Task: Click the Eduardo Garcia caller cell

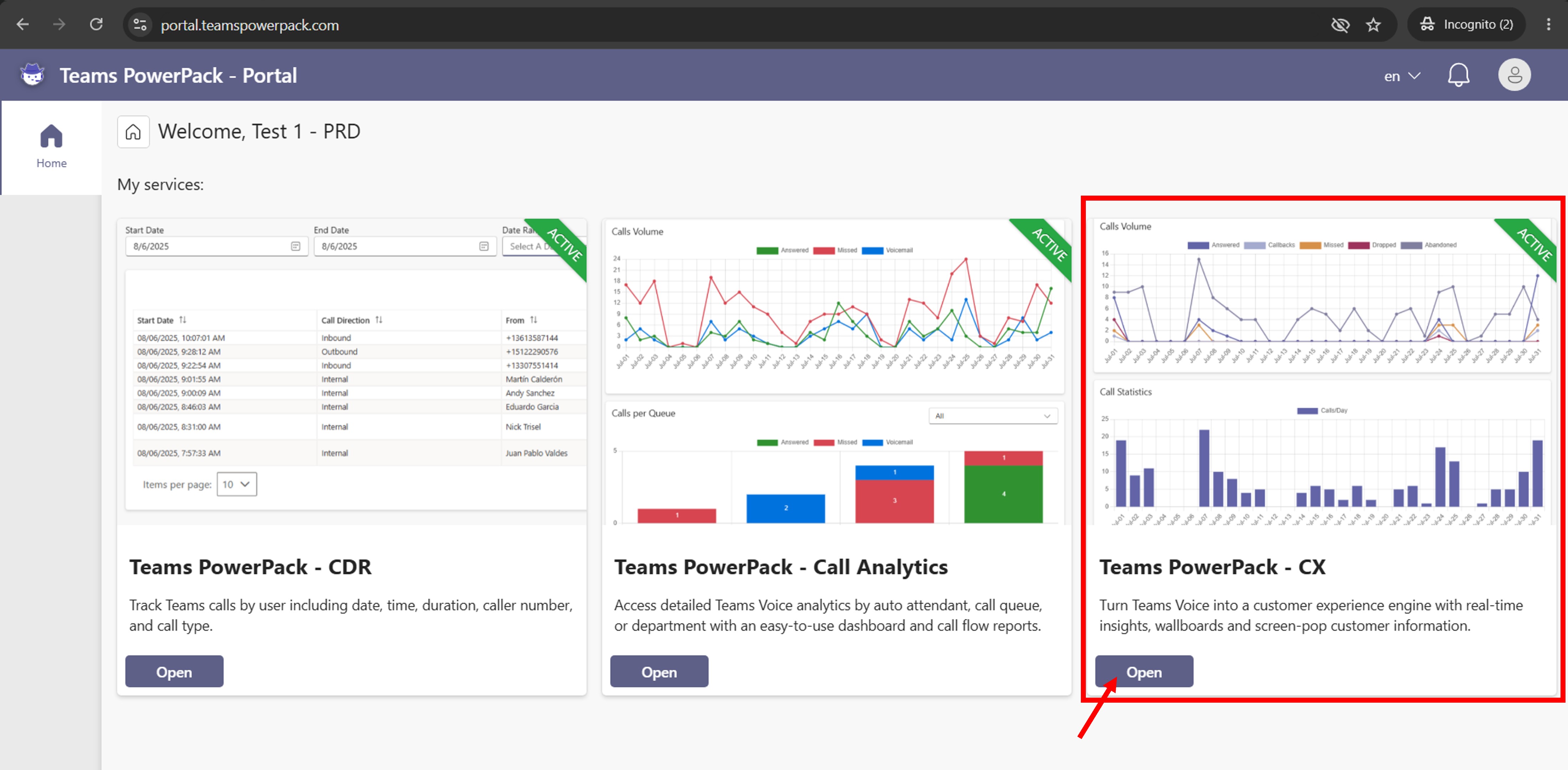Action: pos(531,407)
